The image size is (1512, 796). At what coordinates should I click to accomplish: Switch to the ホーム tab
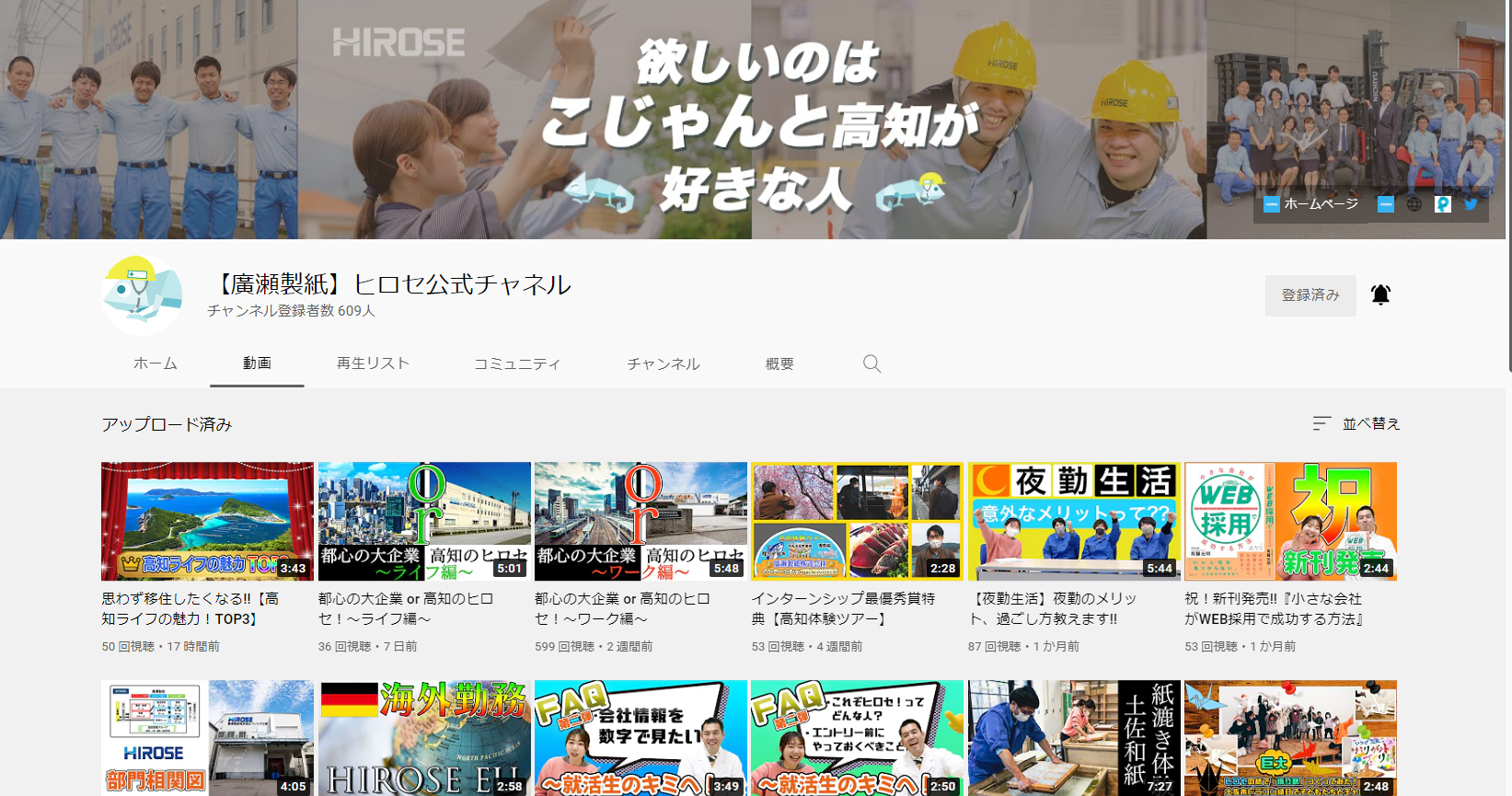(156, 363)
